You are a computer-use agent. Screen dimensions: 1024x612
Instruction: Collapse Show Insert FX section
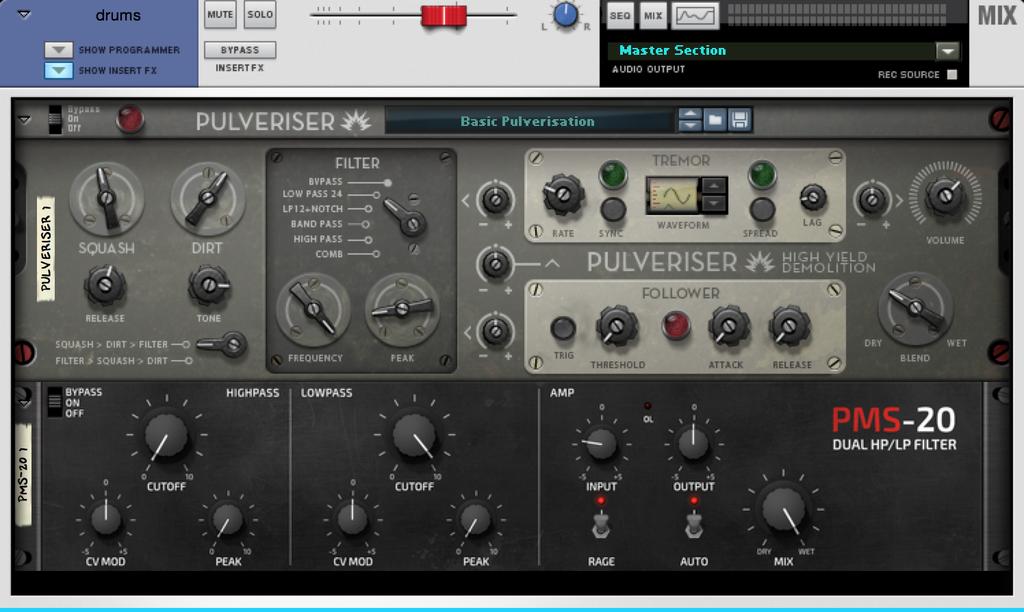(x=58, y=70)
